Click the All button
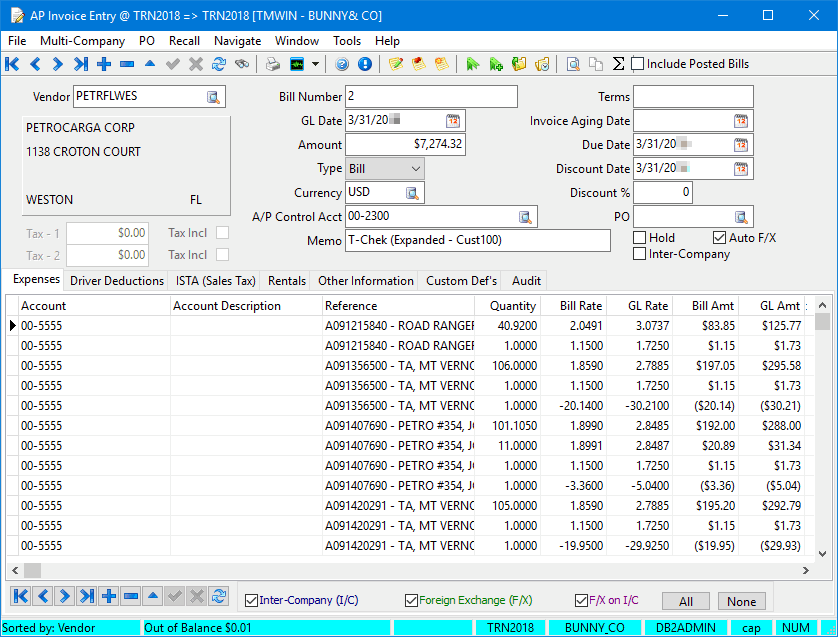The width and height of the screenshot is (838, 637). tap(685, 601)
